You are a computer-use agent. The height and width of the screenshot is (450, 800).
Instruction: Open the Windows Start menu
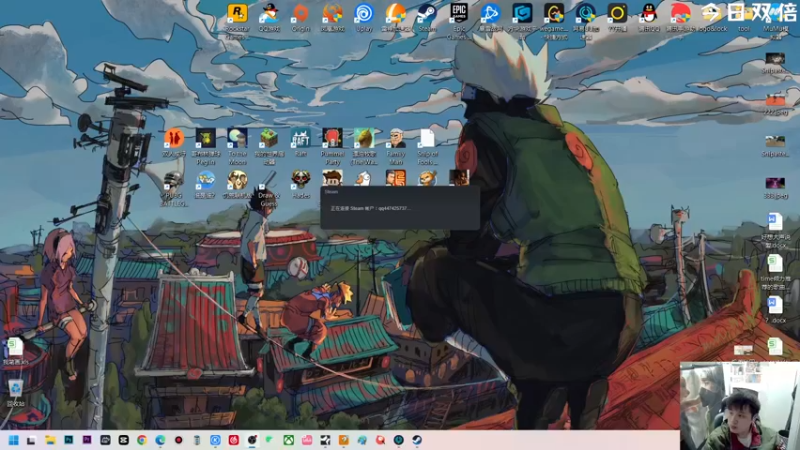[x=14, y=440]
